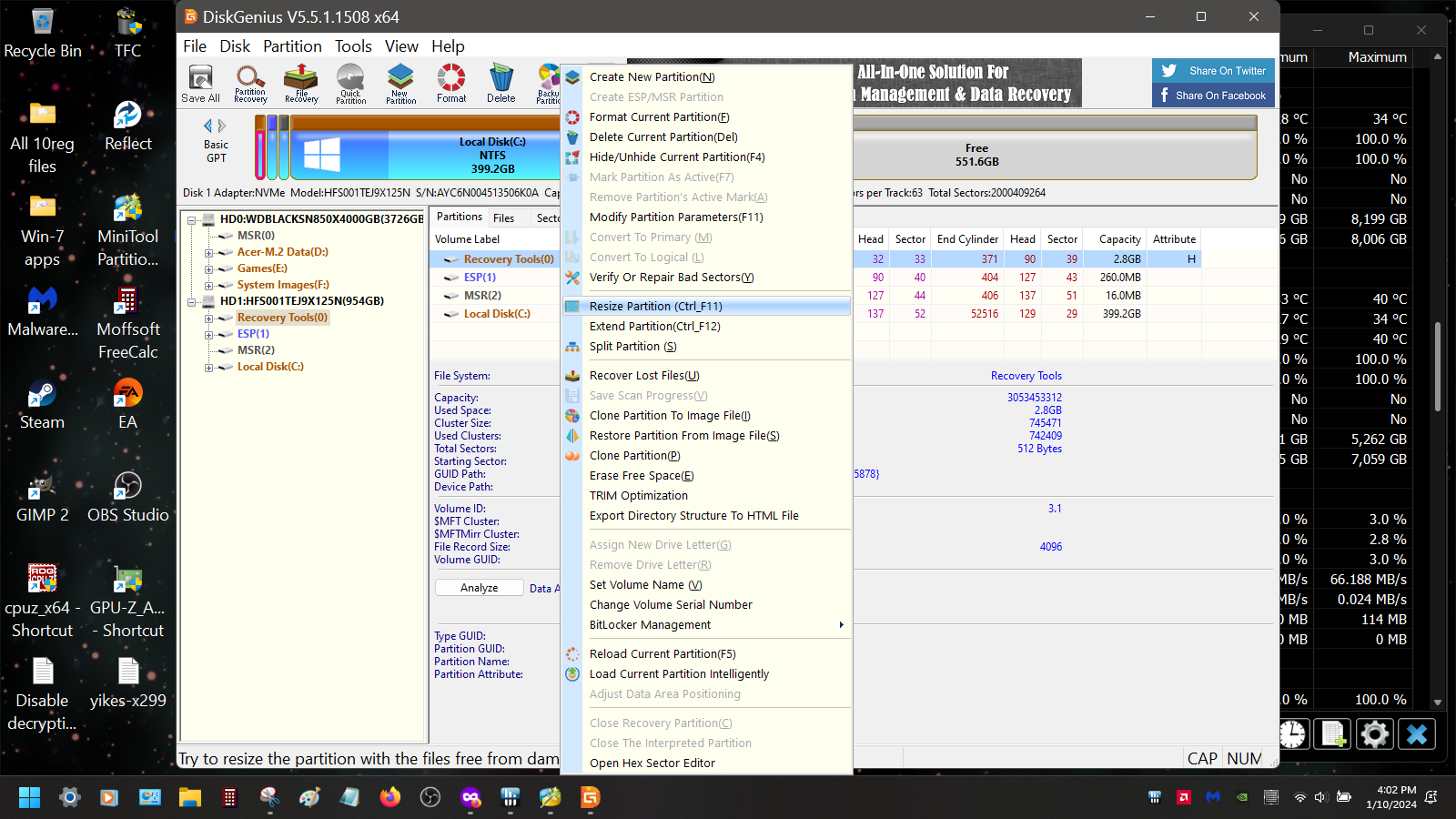
Task: Open Firefox from the taskbar
Action: [390, 798]
